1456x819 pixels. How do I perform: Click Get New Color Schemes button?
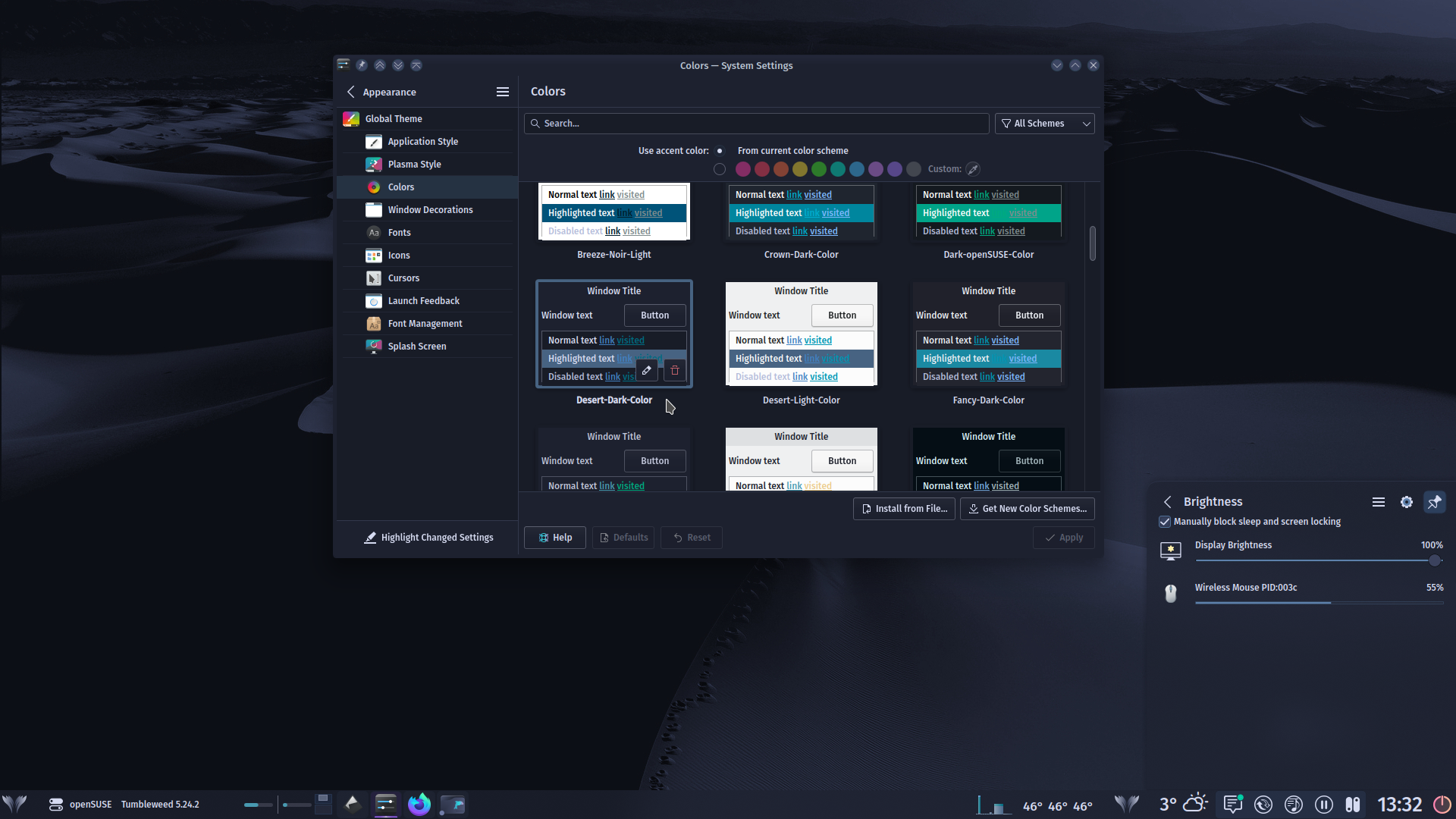(x=1027, y=509)
